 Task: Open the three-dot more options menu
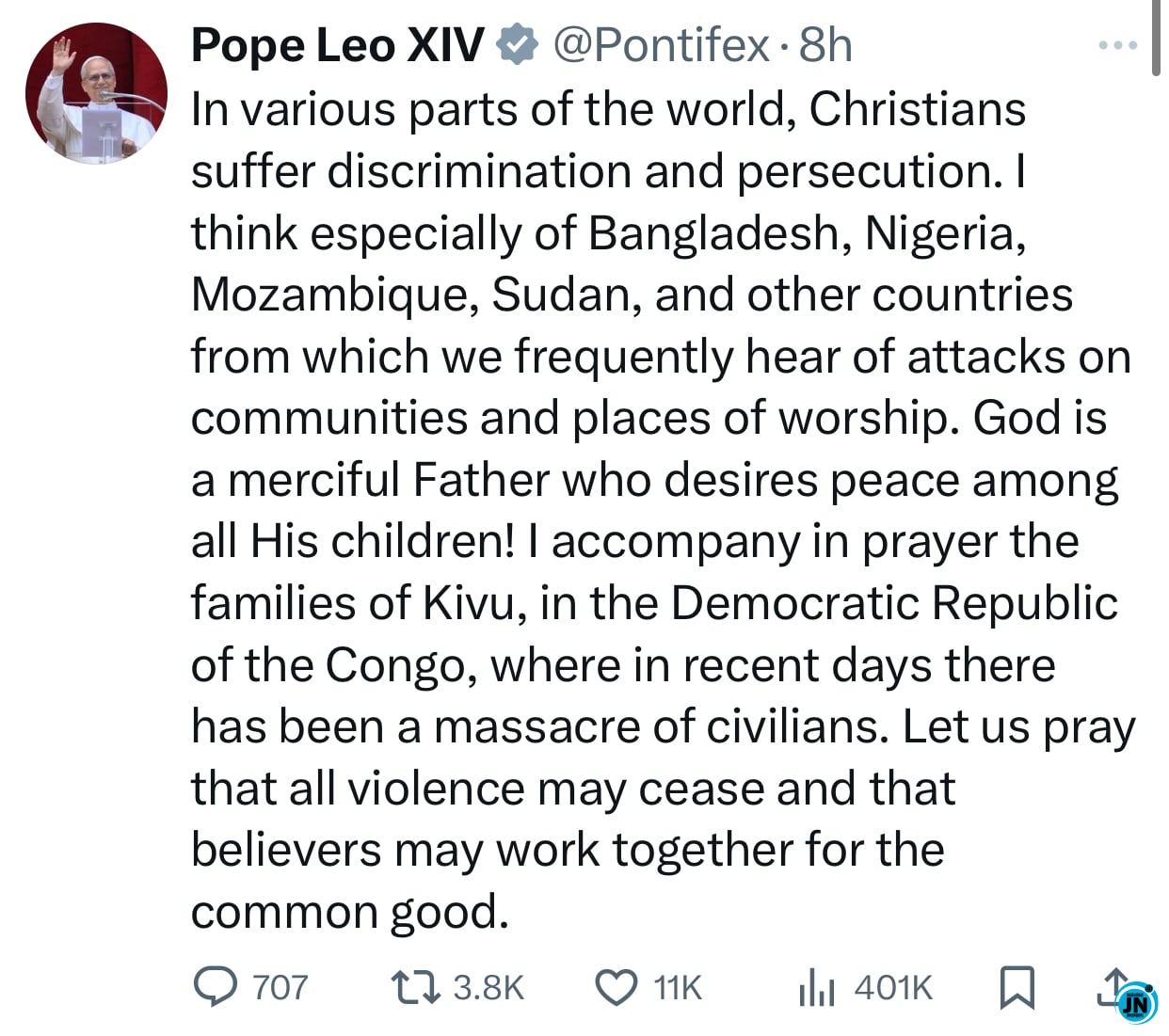coord(1118,44)
